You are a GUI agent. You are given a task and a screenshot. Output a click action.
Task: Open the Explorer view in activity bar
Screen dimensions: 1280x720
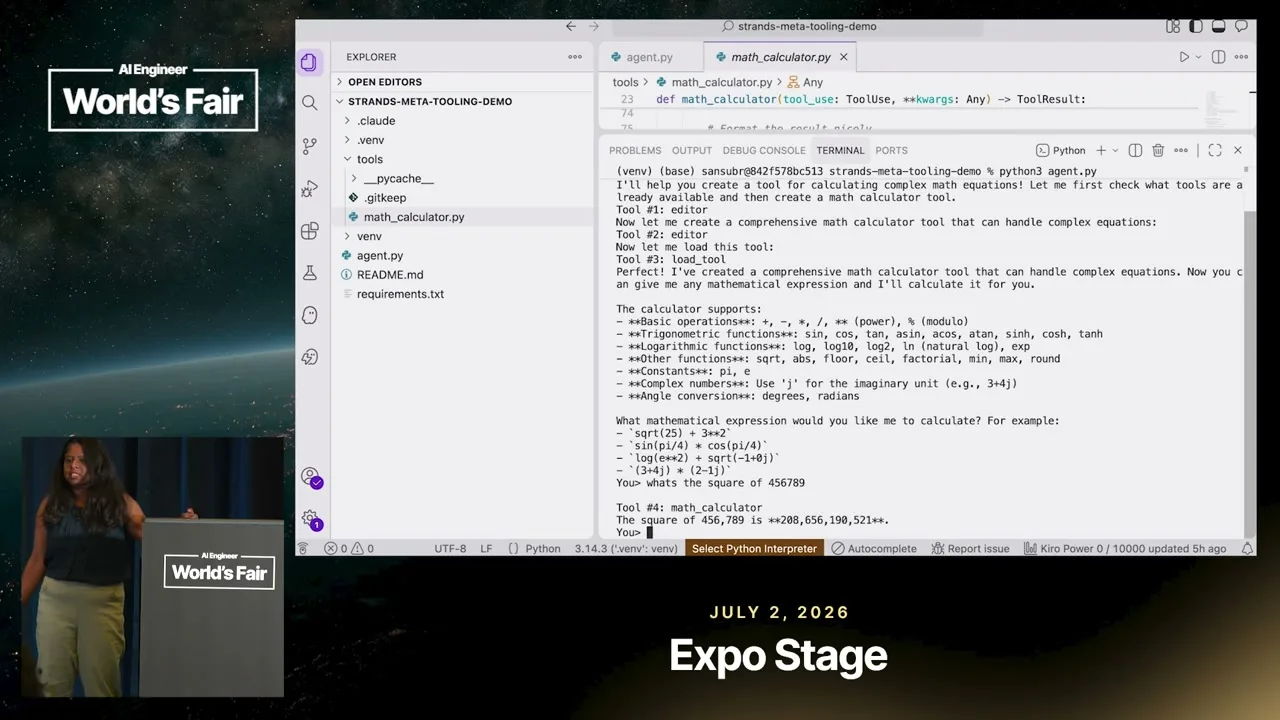click(309, 62)
